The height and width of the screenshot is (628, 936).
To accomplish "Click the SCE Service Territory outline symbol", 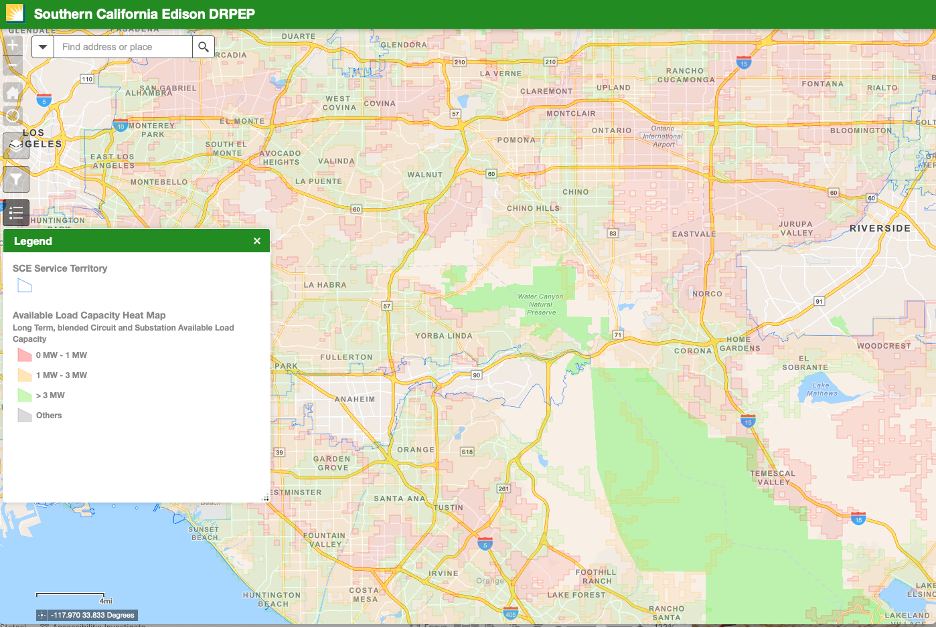I will (25, 285).
